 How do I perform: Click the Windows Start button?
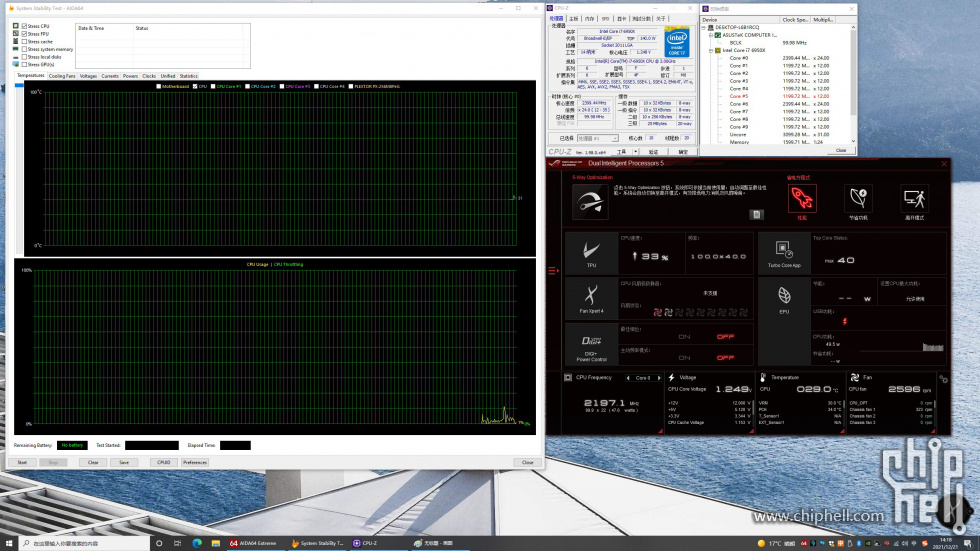[x=9, y=544]
